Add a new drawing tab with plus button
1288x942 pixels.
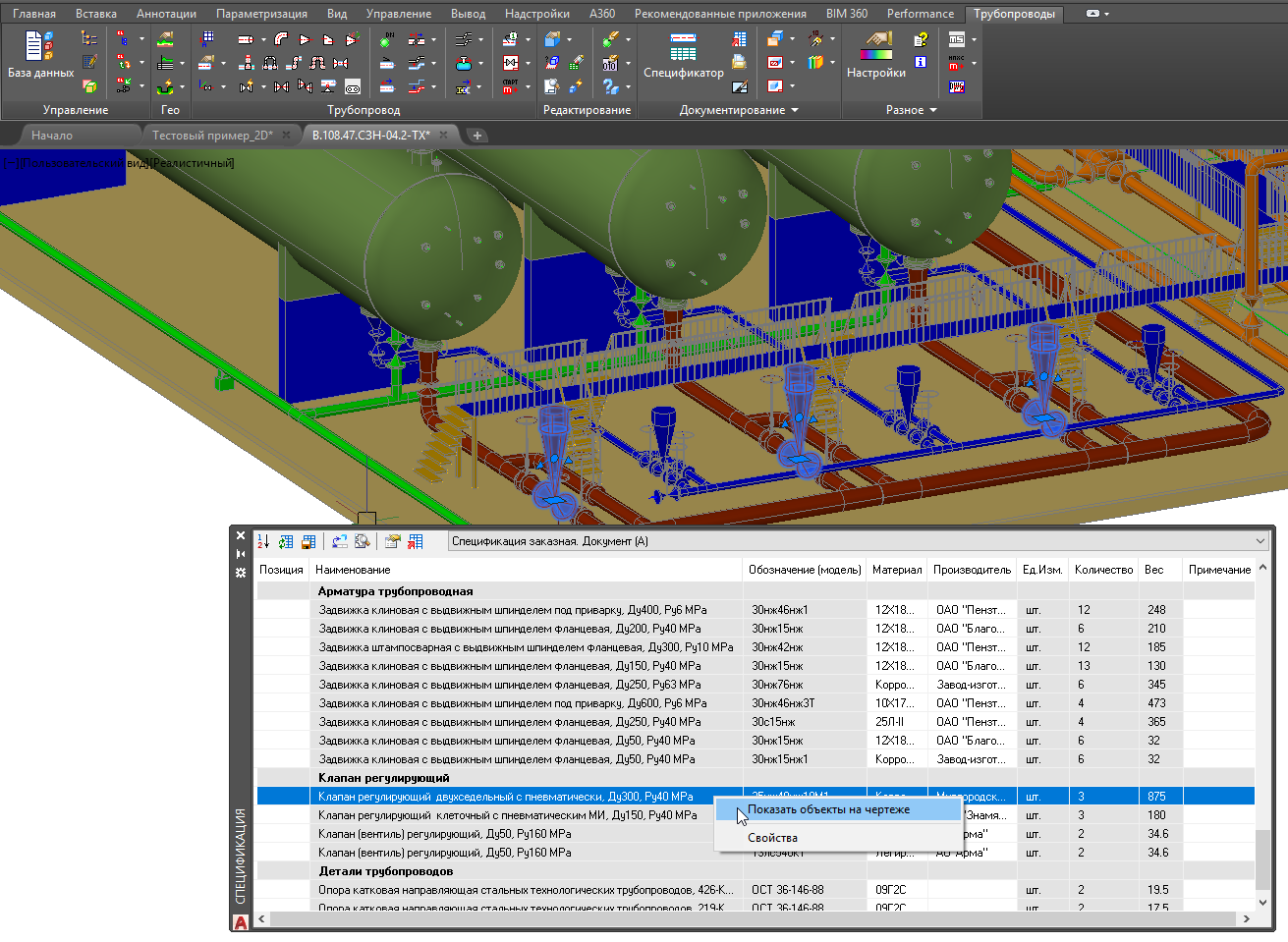(x=477, y=136)
